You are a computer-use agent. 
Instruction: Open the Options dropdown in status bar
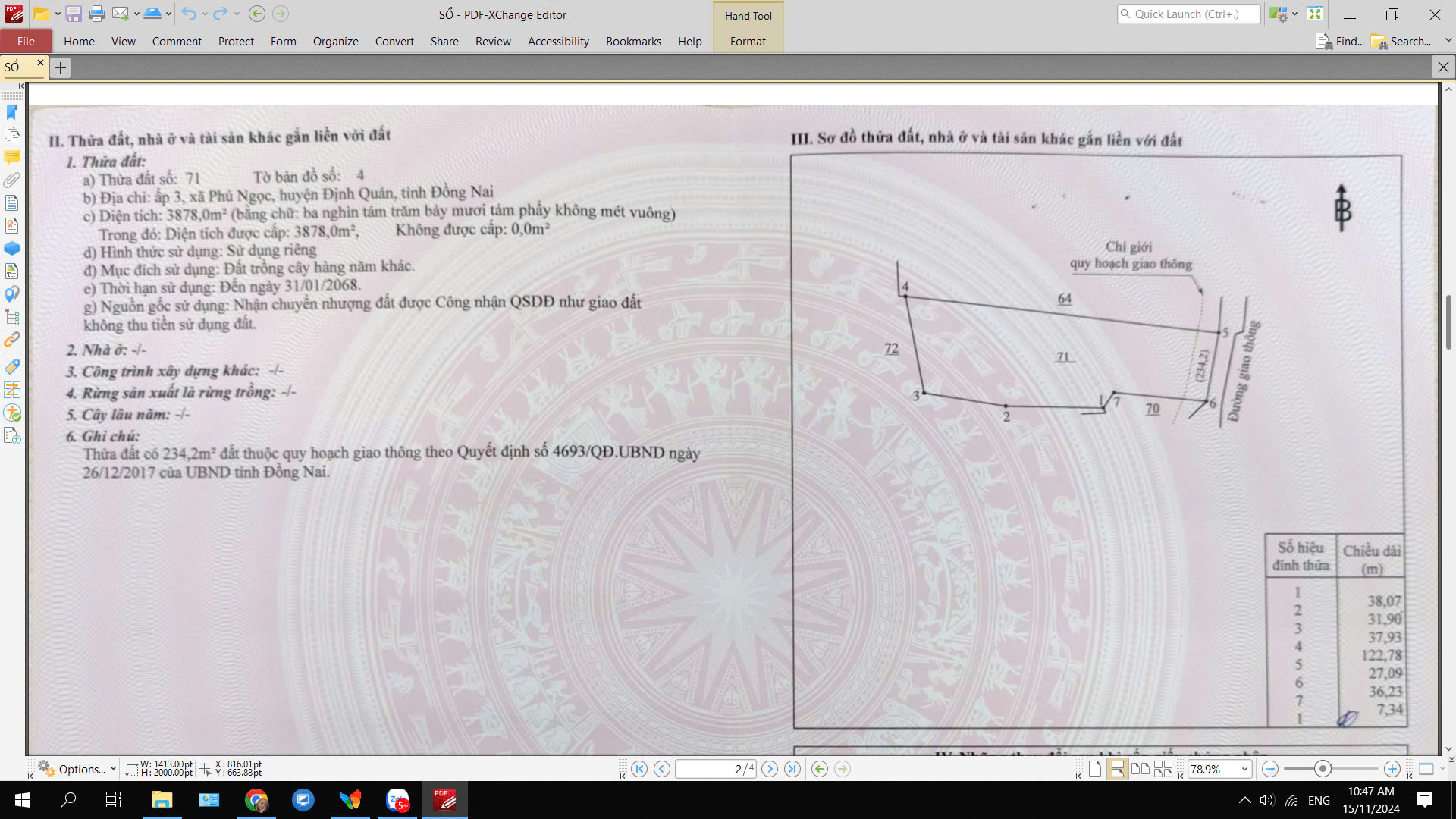(x=77, y=769)
